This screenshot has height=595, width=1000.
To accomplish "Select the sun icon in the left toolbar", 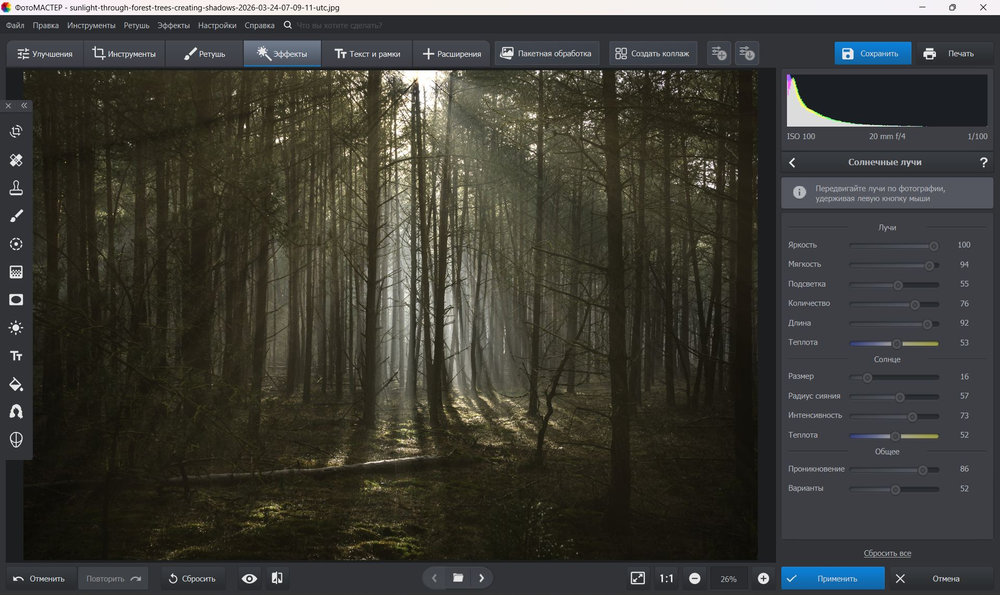I will [x=16, y=328].
